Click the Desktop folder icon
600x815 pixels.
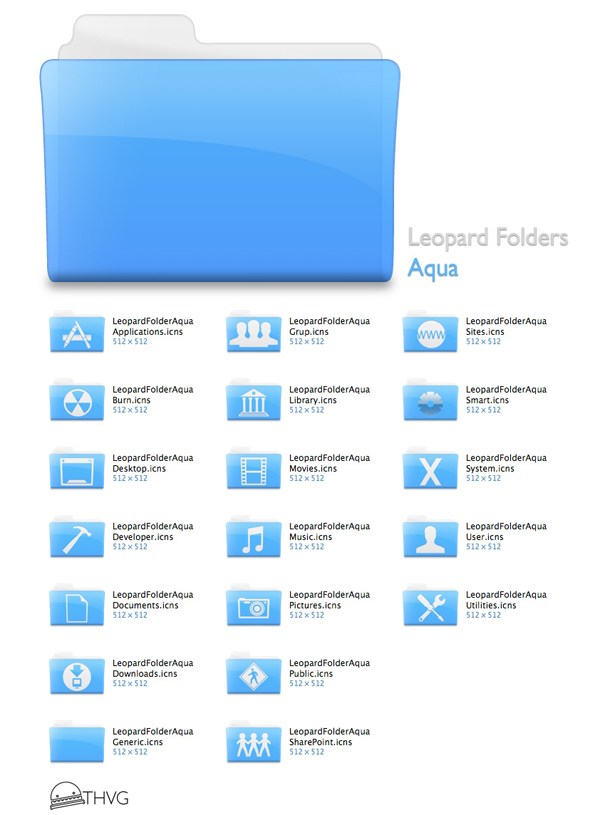coord(77,468)
